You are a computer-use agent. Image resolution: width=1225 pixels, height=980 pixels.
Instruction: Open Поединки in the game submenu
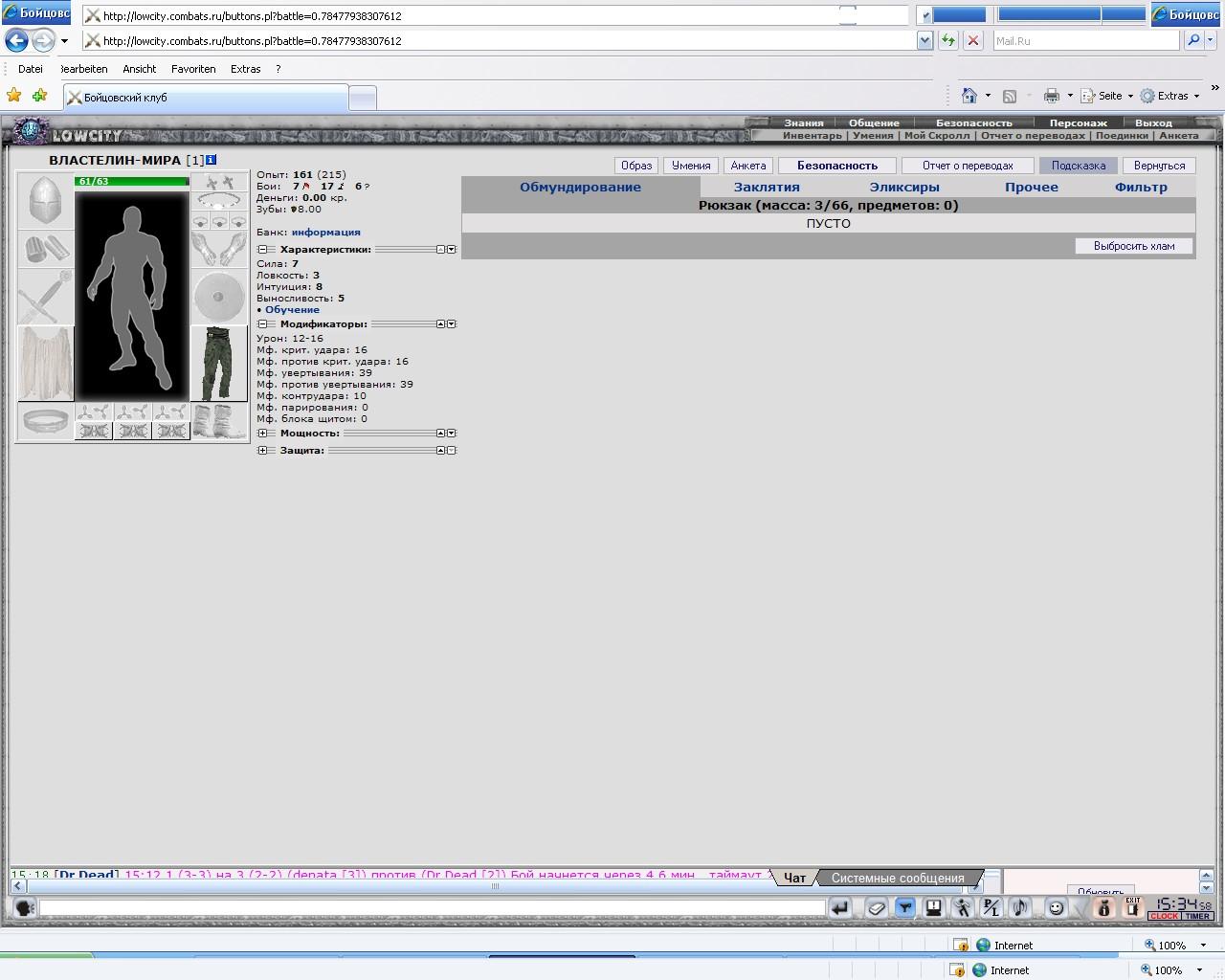click(1122, 136)
